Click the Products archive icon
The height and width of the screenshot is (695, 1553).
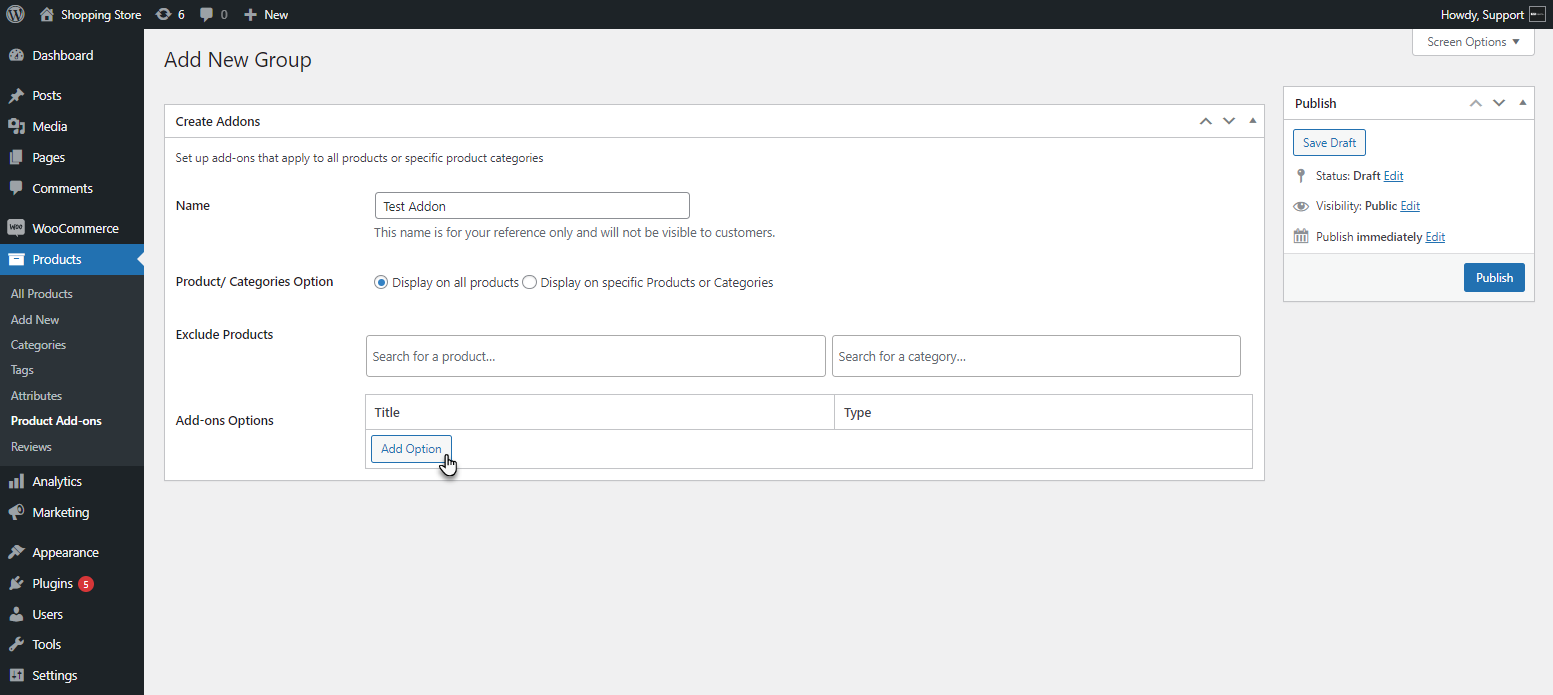tap(16, 259)
